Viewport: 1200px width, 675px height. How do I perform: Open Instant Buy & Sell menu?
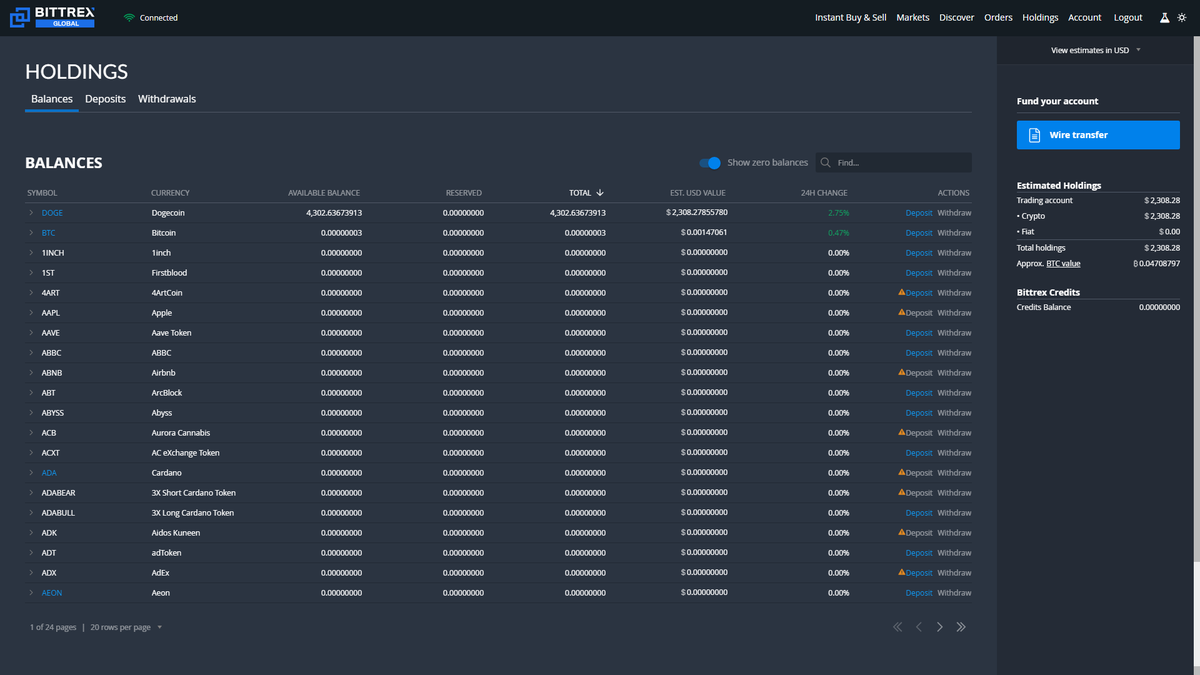pyautogui.click(x=850, y=18)
